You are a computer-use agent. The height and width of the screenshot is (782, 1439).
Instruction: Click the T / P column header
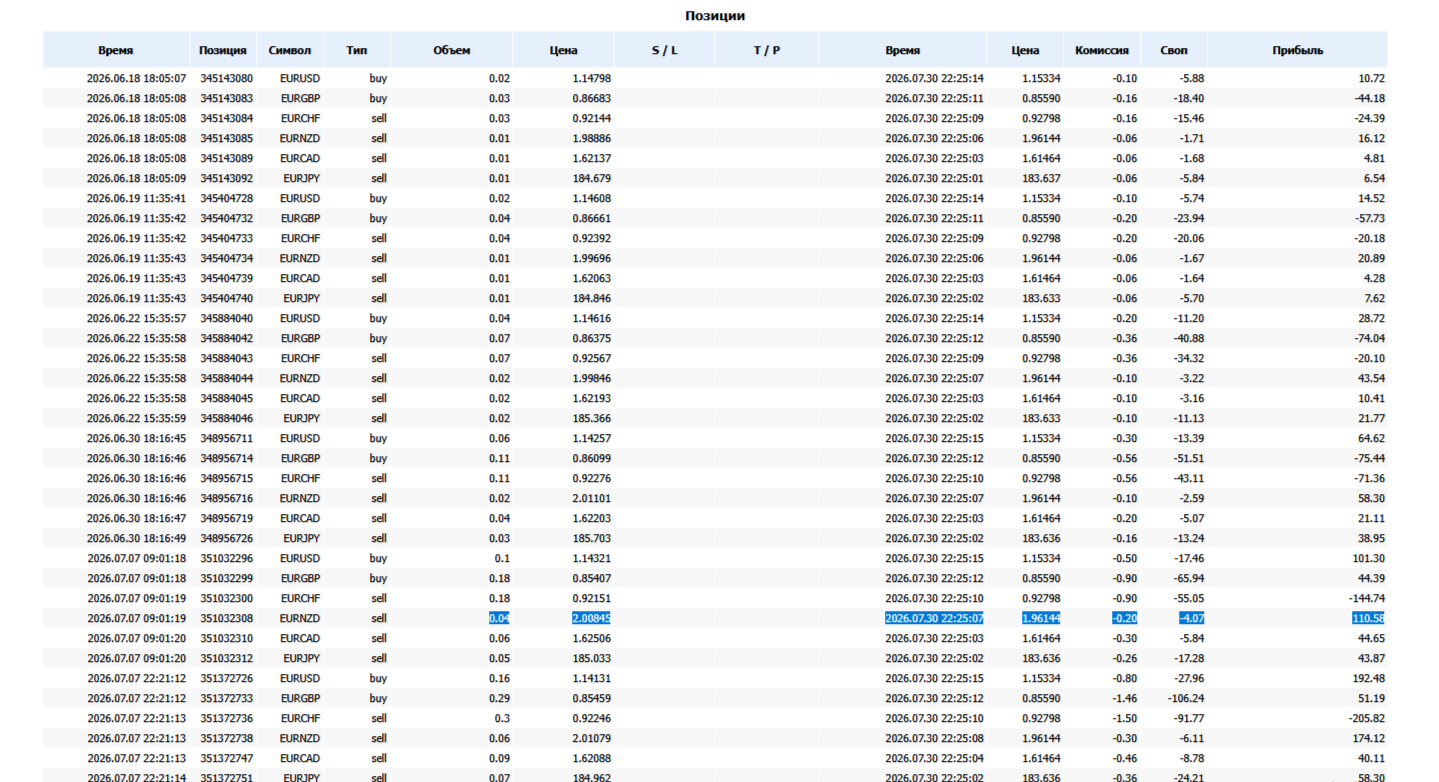(x=766, y=50)
